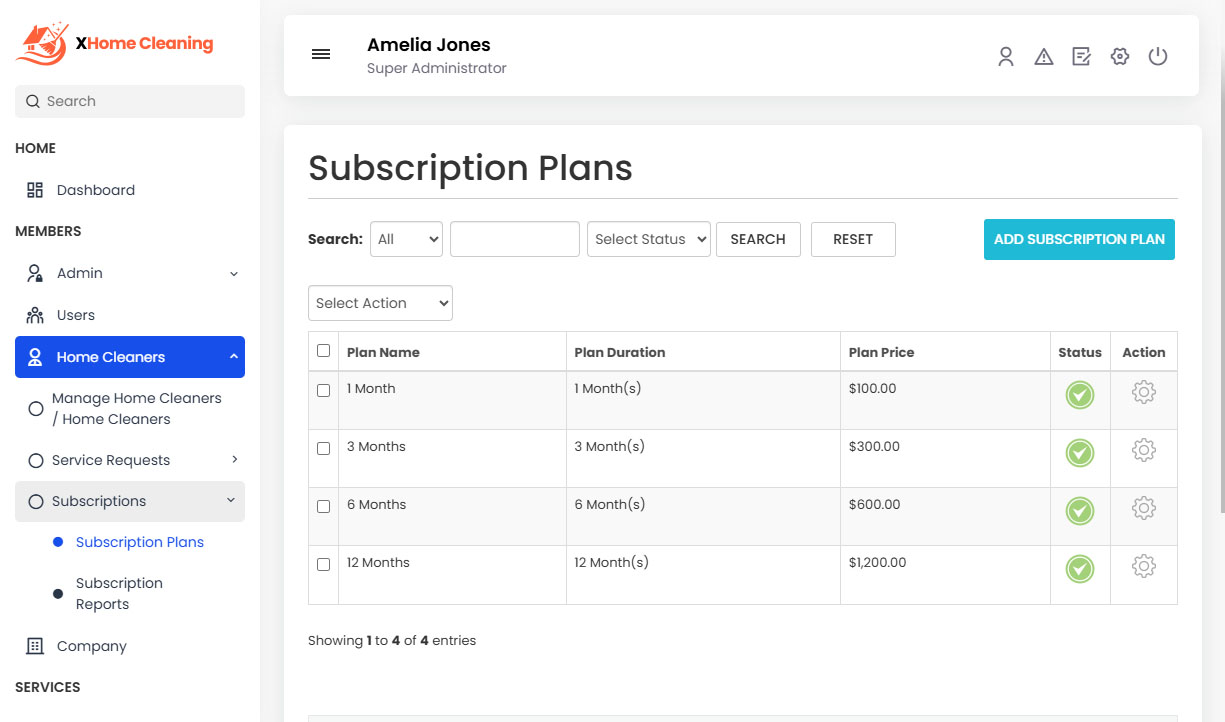
Task: Open Subscription Reports in the sidebar
Action: point(119,593)
